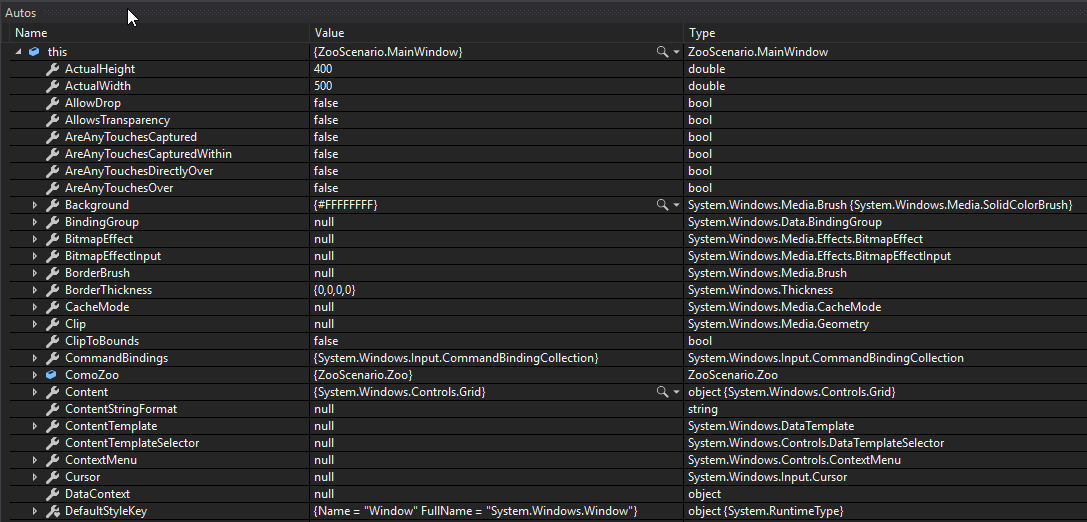The image size is (1087, 522).
Task: Expand the Background property node
Action: pos(35,205)
